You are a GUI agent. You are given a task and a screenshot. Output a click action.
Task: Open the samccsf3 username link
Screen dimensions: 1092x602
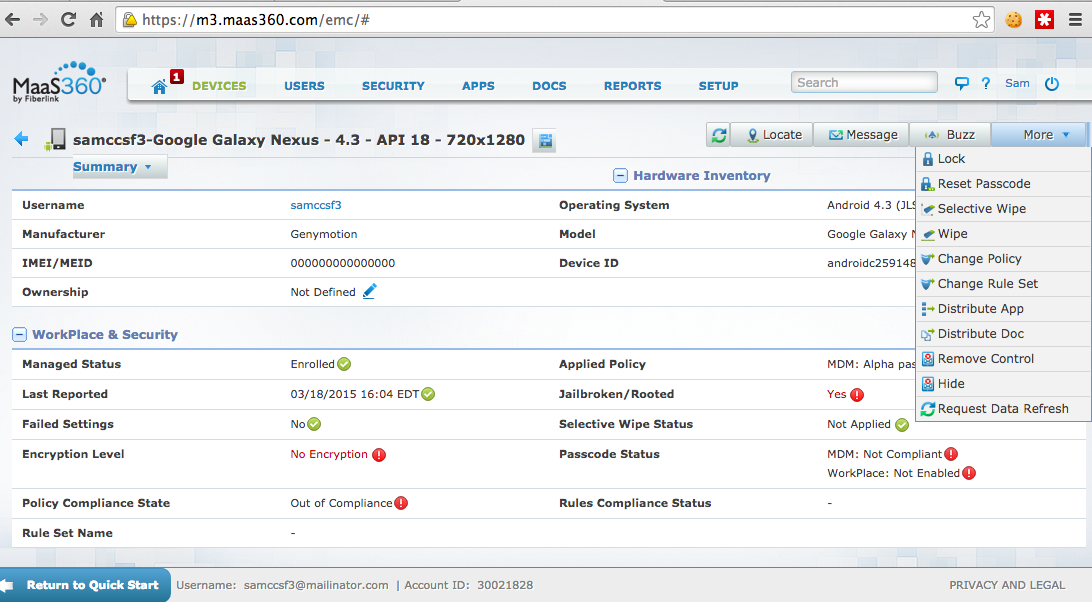(315, 206)
